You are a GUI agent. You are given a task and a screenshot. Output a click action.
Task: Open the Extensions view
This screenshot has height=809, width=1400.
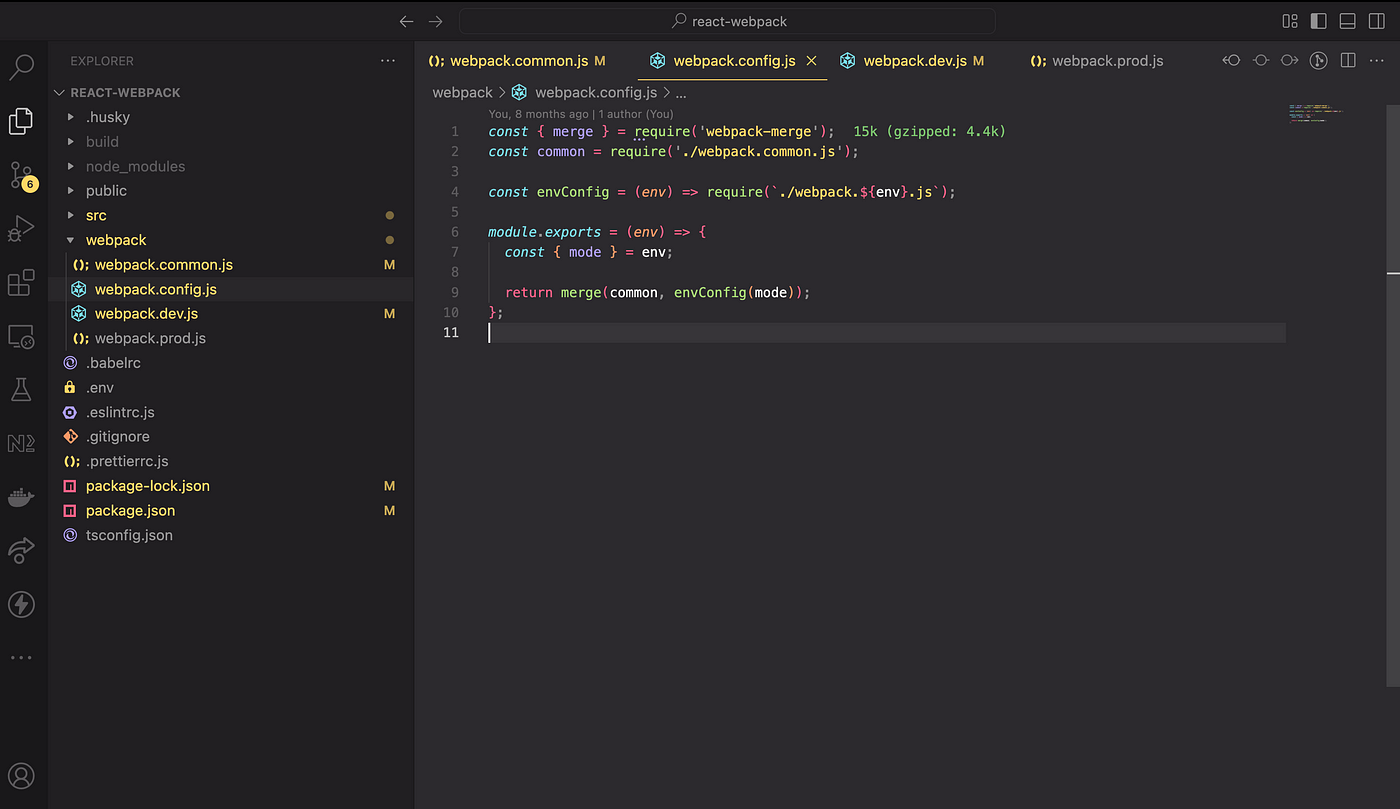click(21, 283)
